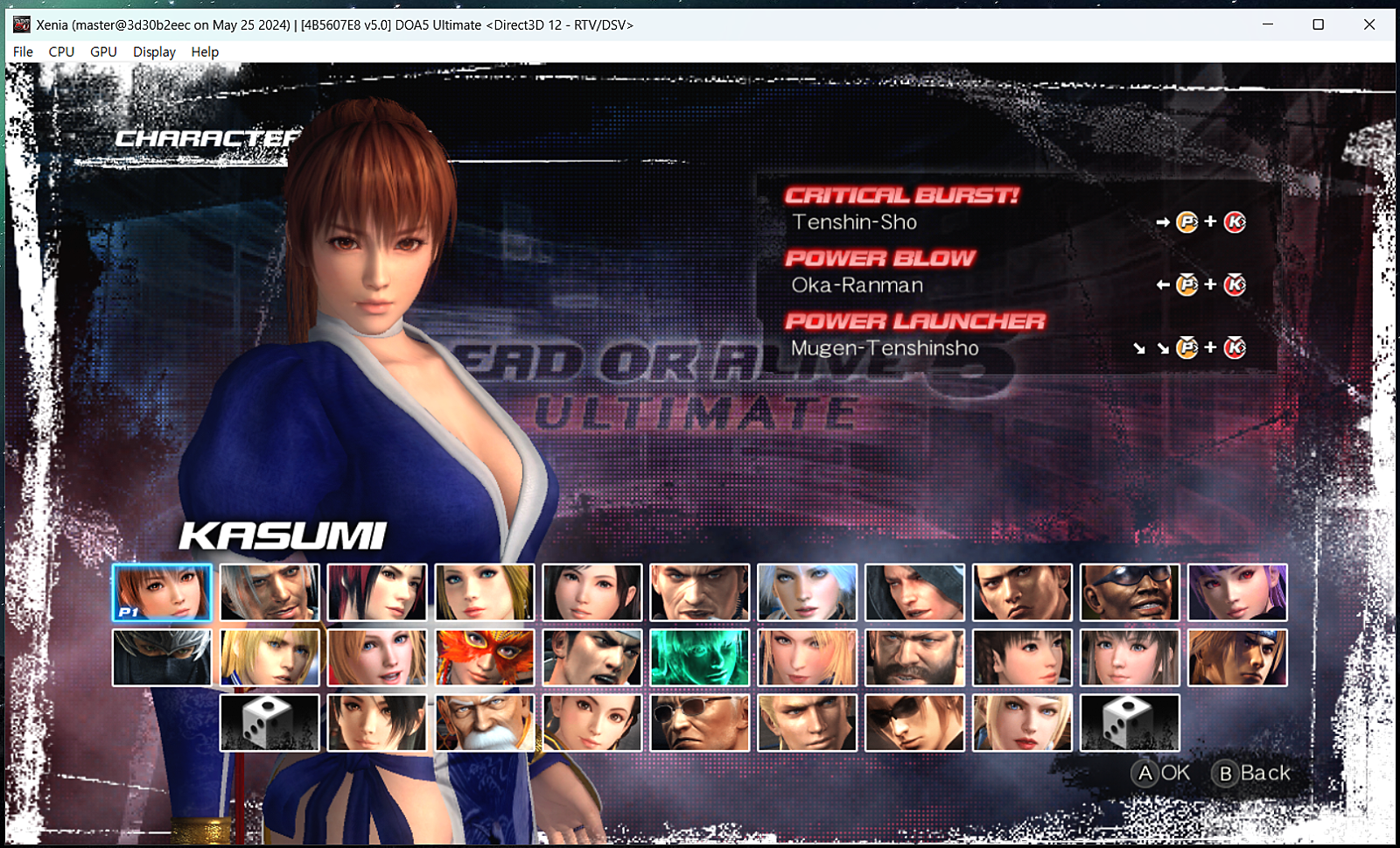Minimize the Xenia window
This screenshot has height=848, width=1400.
pos(1267,25)
